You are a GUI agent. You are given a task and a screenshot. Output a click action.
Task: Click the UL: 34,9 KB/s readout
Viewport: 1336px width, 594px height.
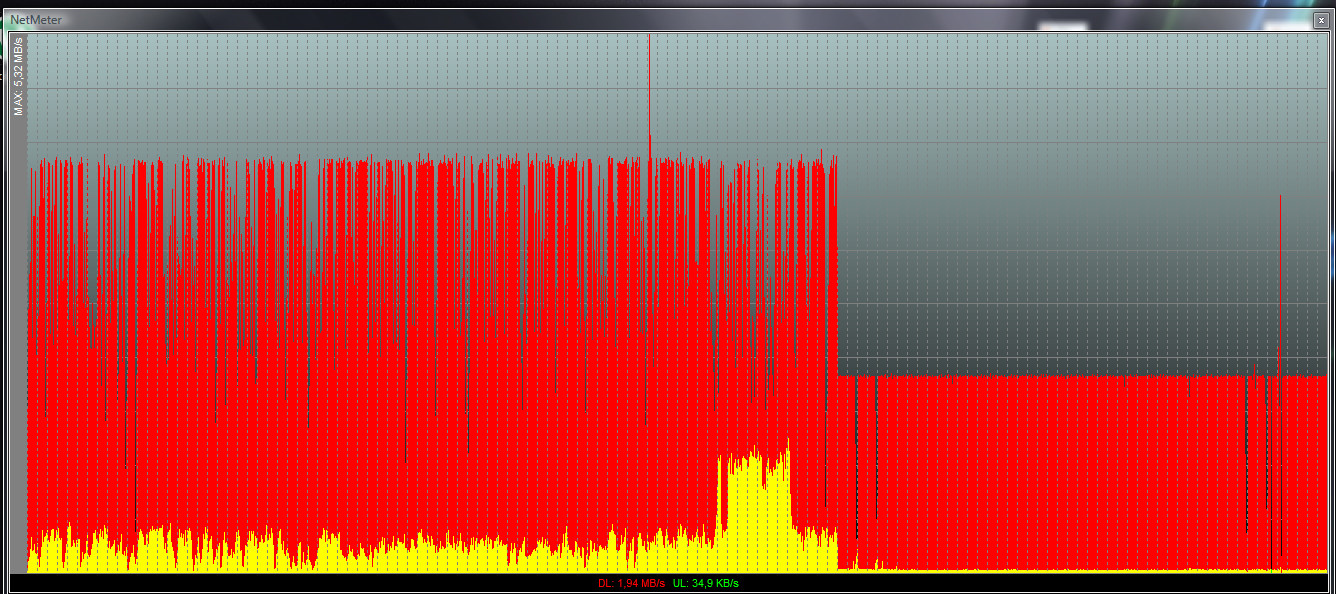click(706, 583)
